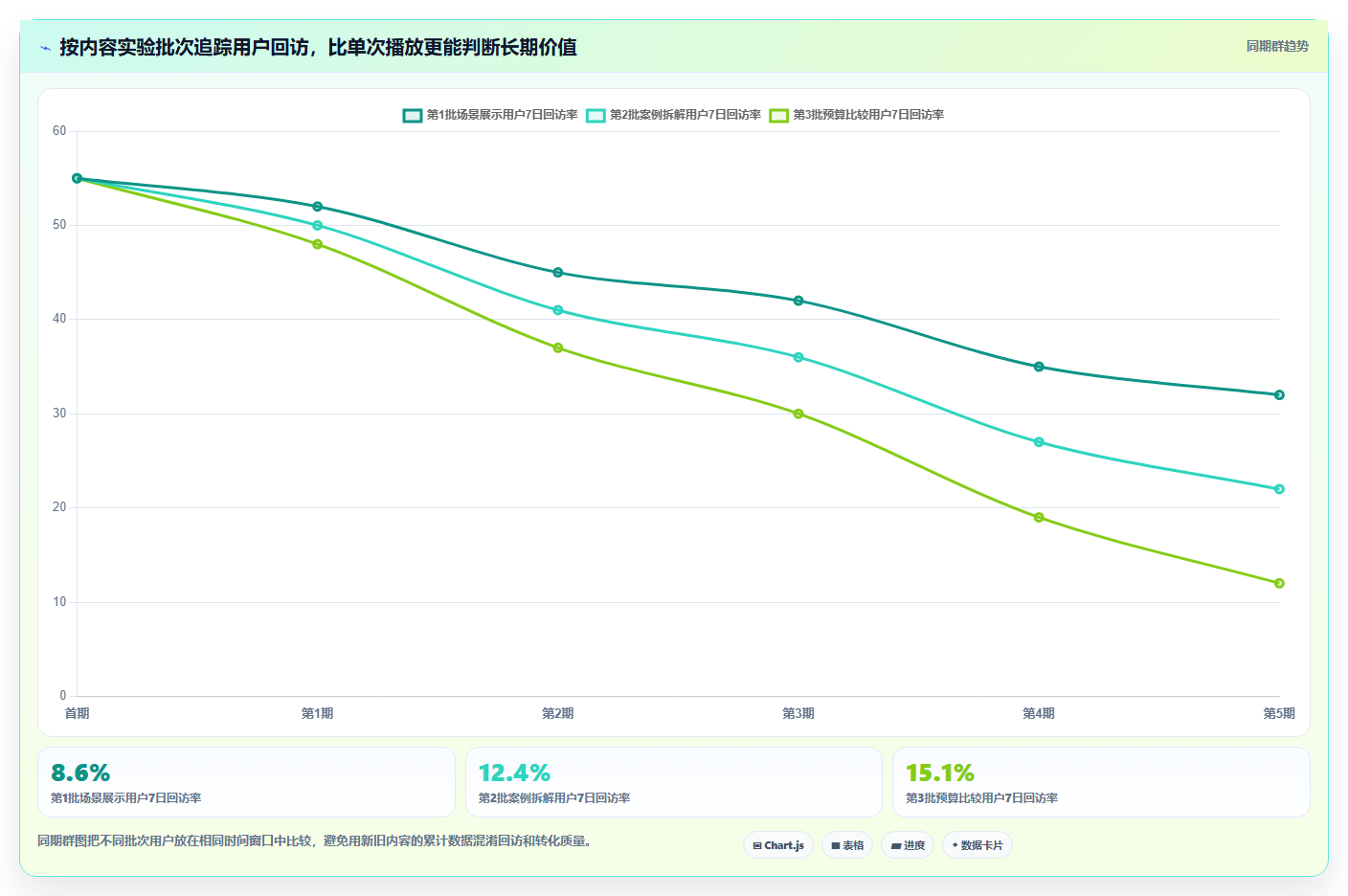This screenshot has height=896, width=1348.
Task: Click x-axis label 首期
Action: (78, 714)
